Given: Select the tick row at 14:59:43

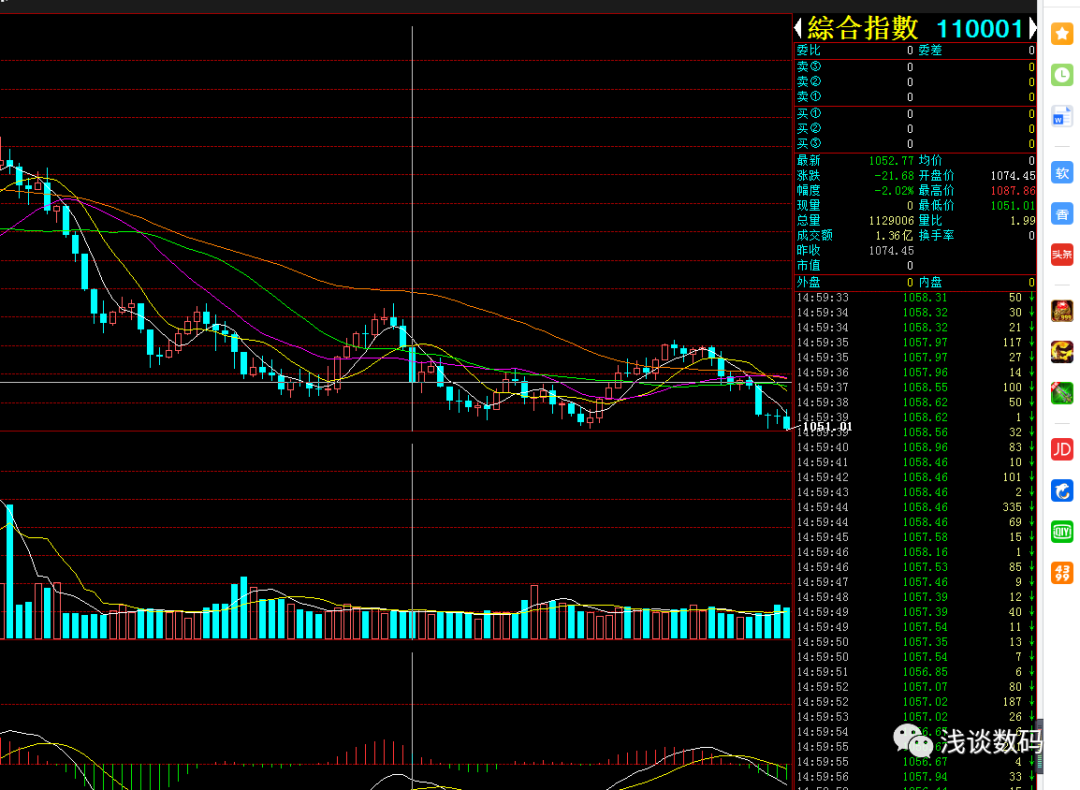Looking at the screenshot, I should click(915, 492).
